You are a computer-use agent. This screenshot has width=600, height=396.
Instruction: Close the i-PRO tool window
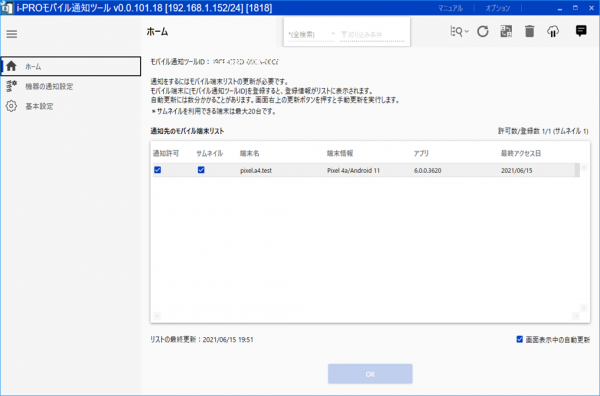[x=591, y=8]
